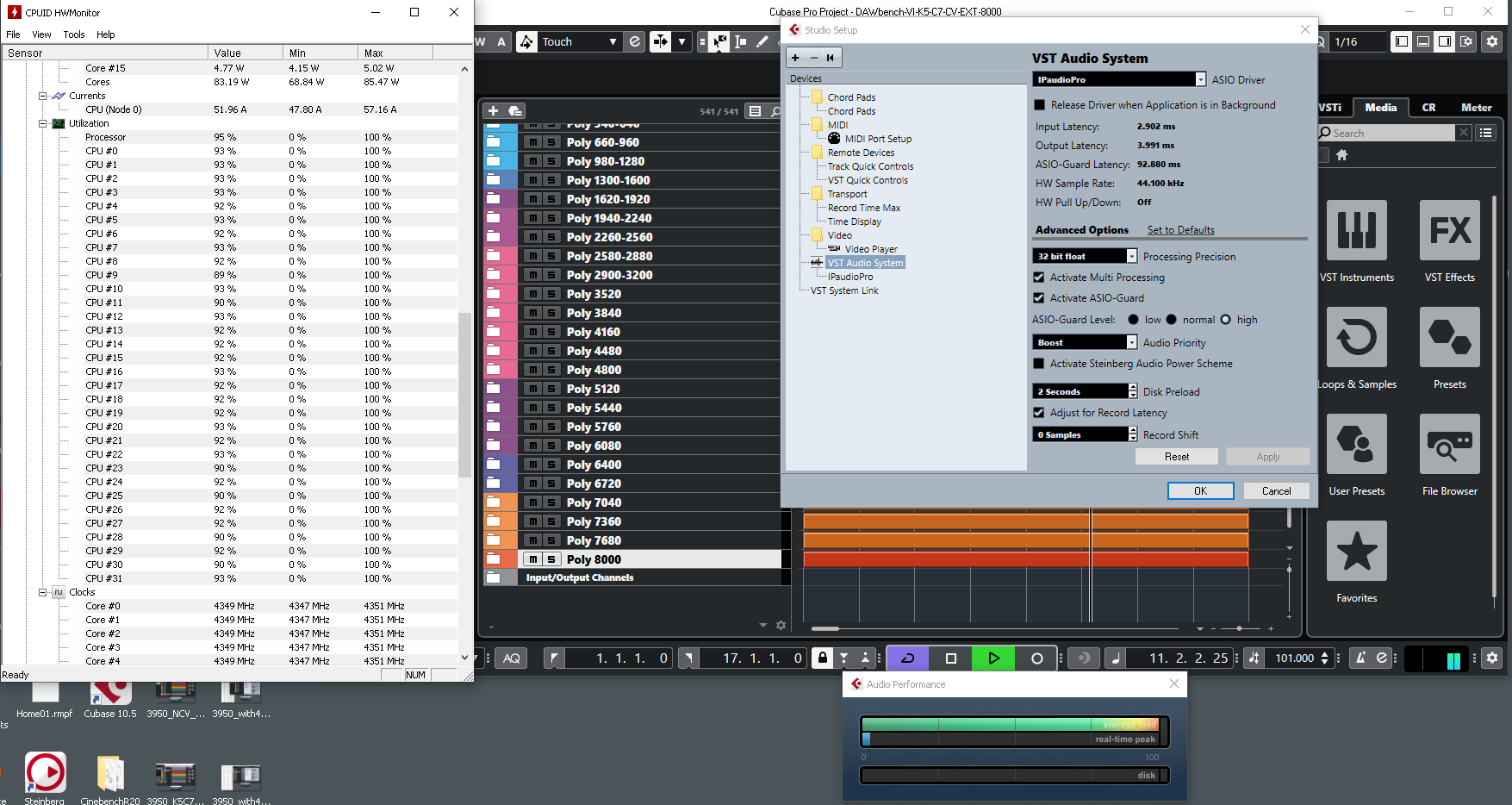The width and height of the screenshot is (1512, 805).
Task: Collapse the Clocks node in HWMonitor
Action: pyautogui.click(x=42, y=592)
